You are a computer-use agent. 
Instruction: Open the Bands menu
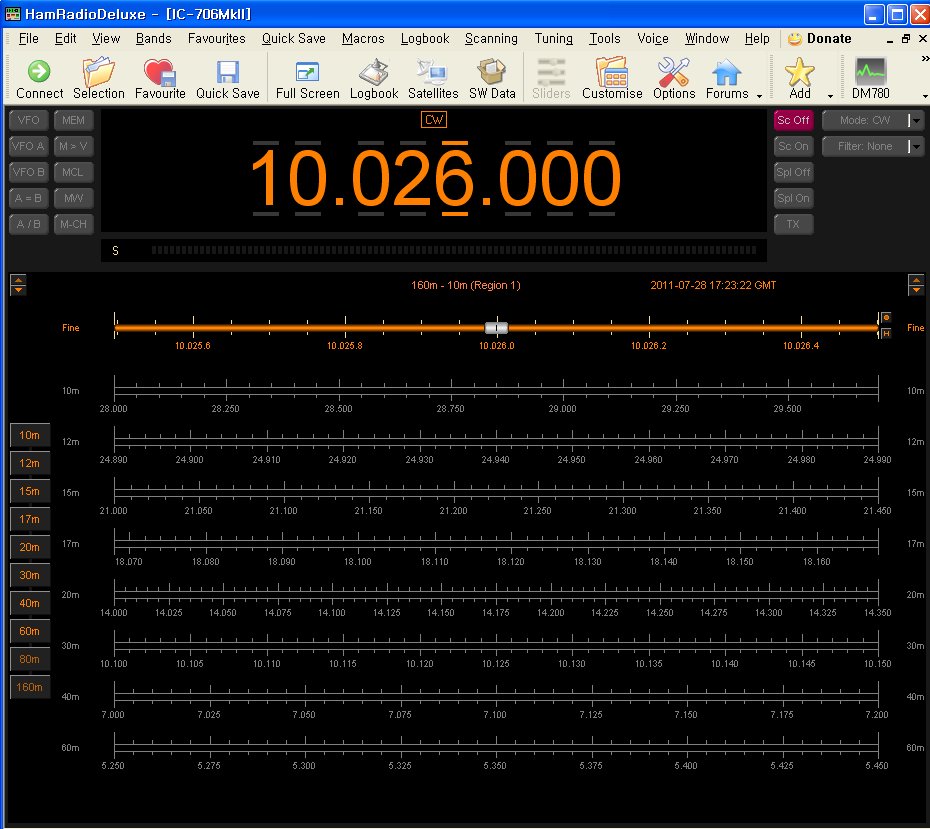click(154, 39)
